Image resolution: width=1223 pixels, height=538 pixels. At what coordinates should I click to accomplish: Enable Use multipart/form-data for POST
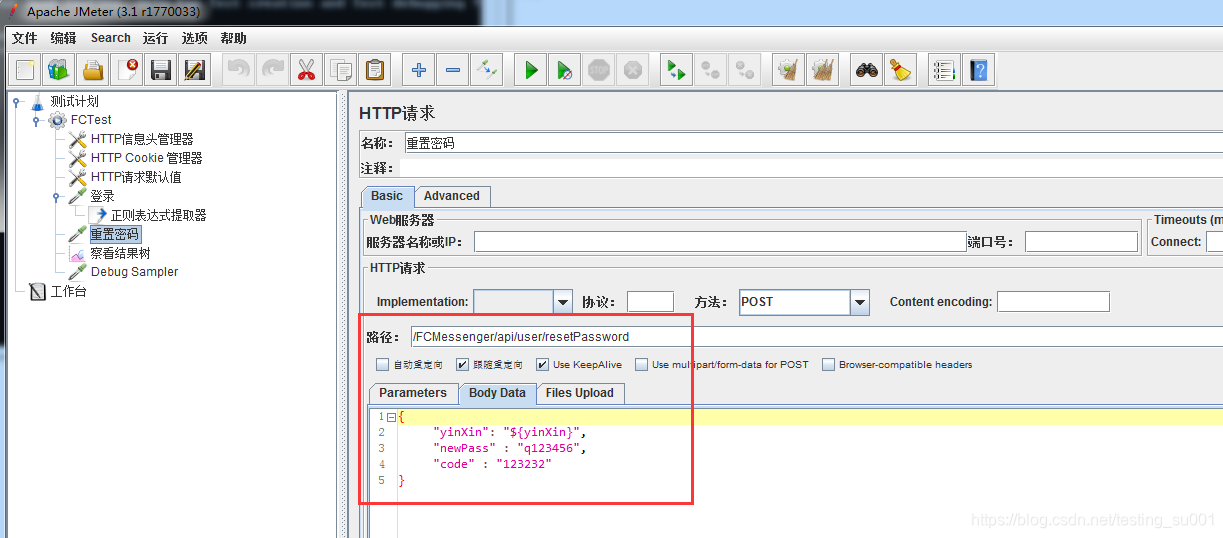click(x=642, y=365)
